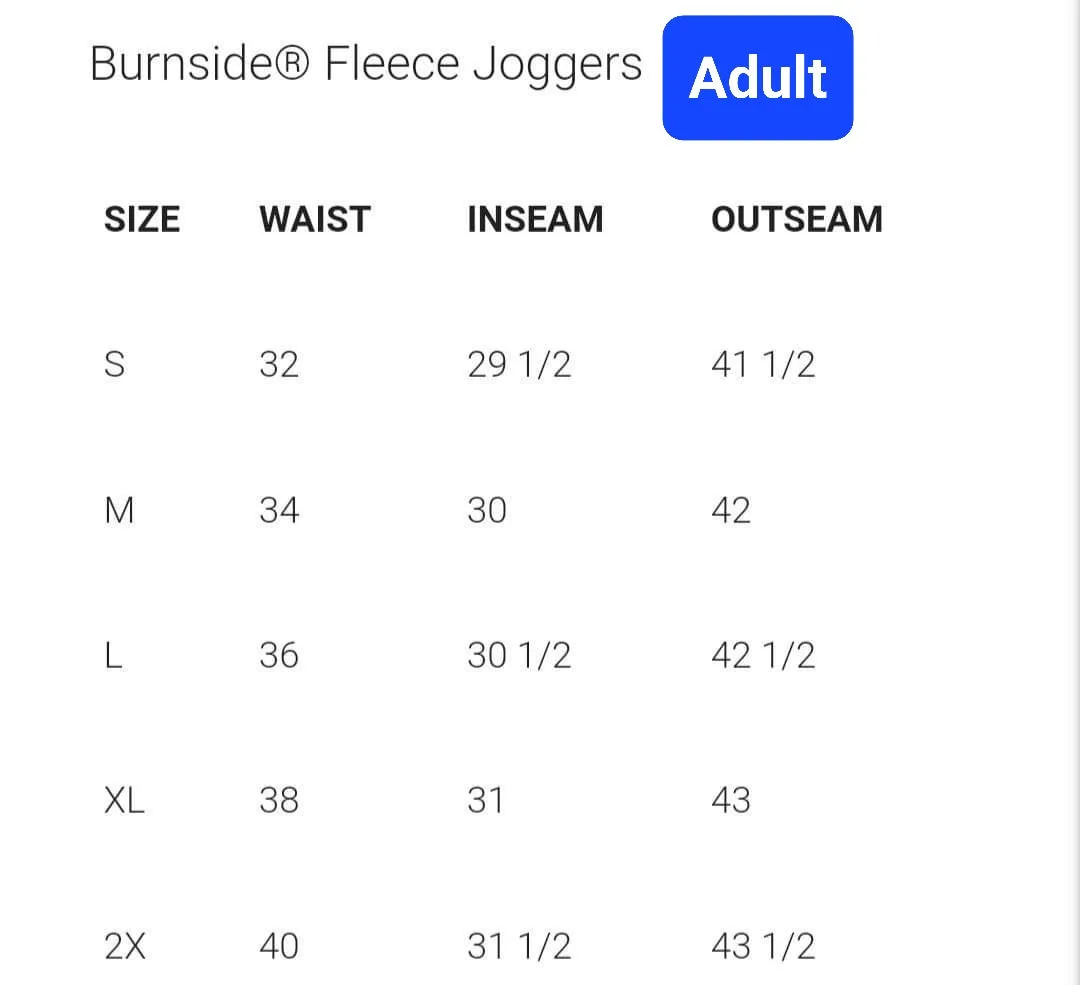Select the size M row label
1080x985 pixels.
pyautogui.click(x=119, y=510)
